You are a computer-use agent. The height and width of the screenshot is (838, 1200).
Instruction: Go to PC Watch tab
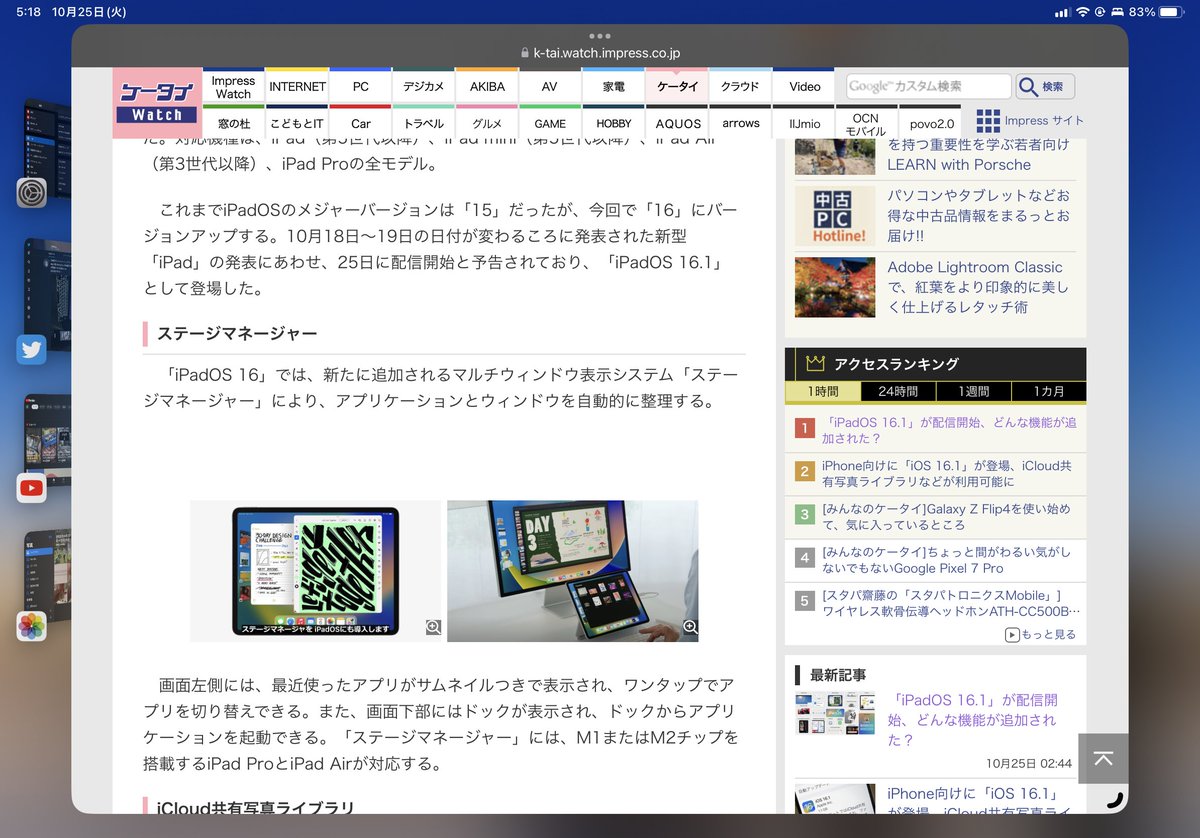click(x=361, y=86)
